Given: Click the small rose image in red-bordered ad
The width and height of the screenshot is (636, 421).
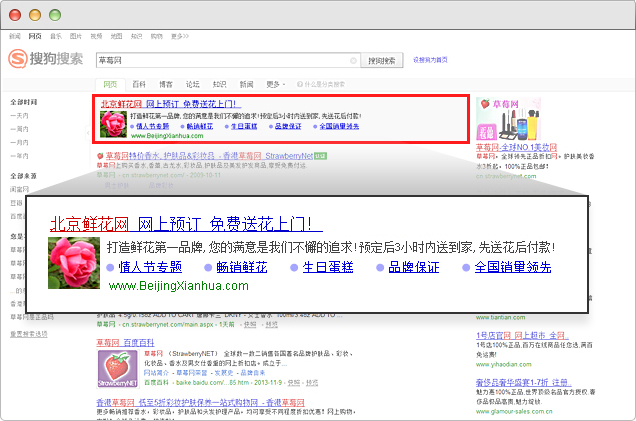Looking at the screenshot, I should click(x=113, y=123).
